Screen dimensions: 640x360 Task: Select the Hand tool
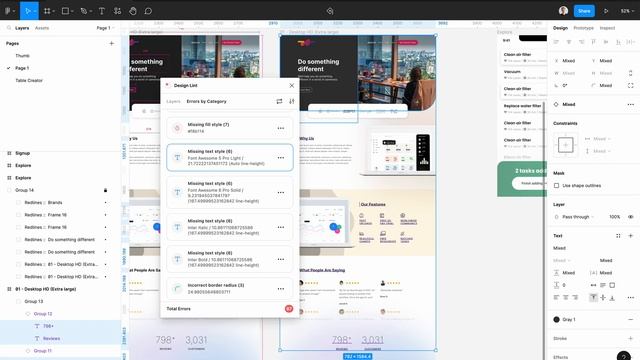pyautogui.click(x=133, y=11)
